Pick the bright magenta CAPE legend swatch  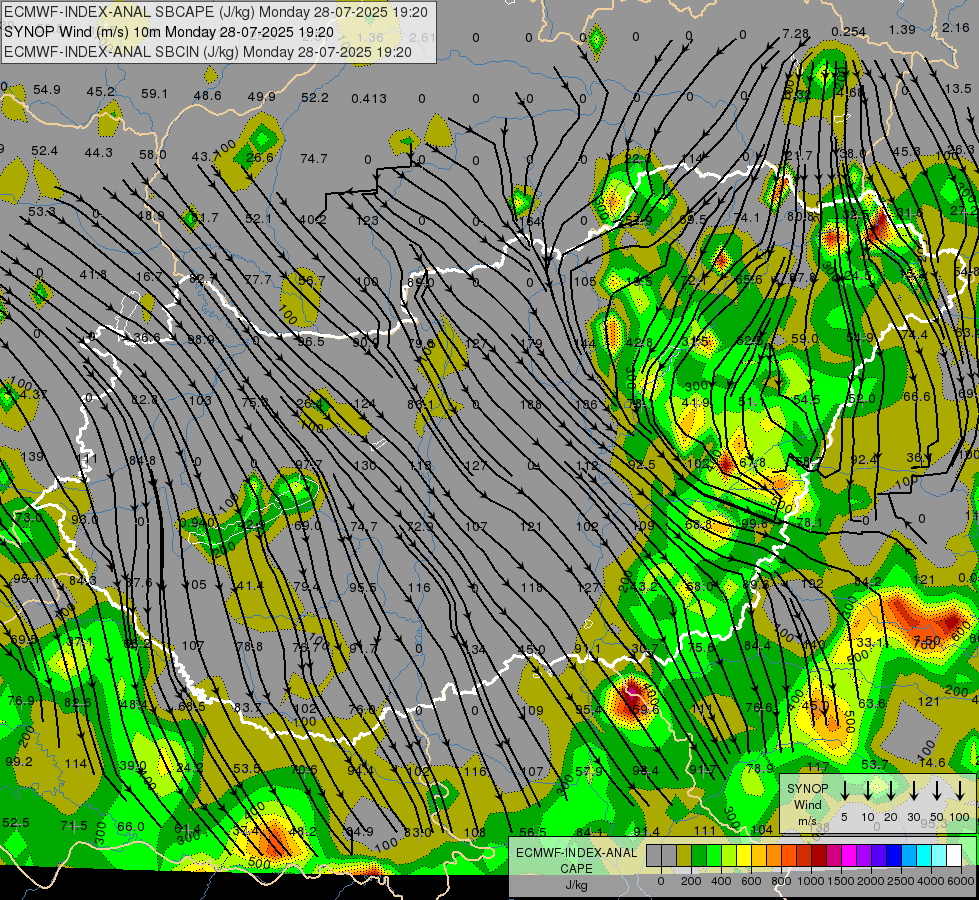click(x=849, y=855)
